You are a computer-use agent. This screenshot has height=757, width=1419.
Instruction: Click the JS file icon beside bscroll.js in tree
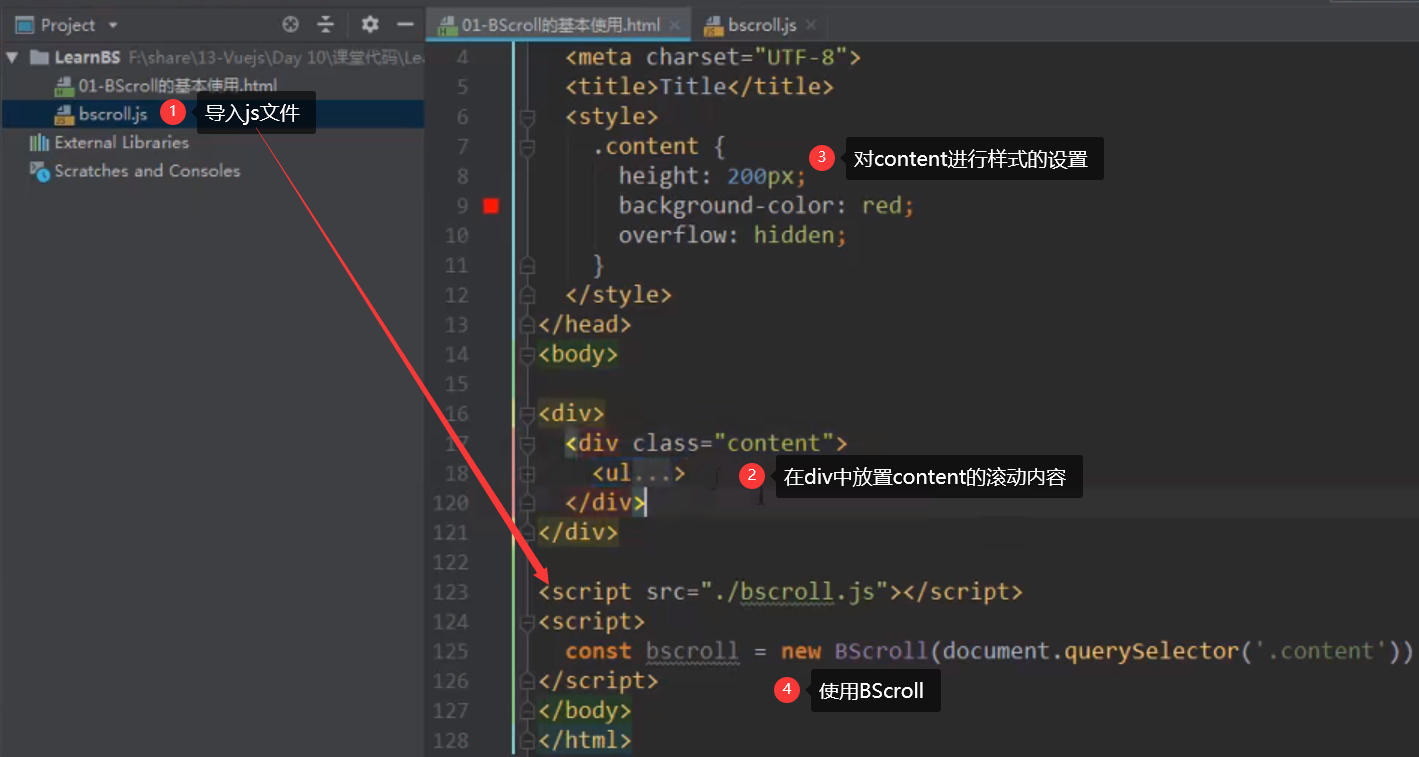tap(64, 114)
